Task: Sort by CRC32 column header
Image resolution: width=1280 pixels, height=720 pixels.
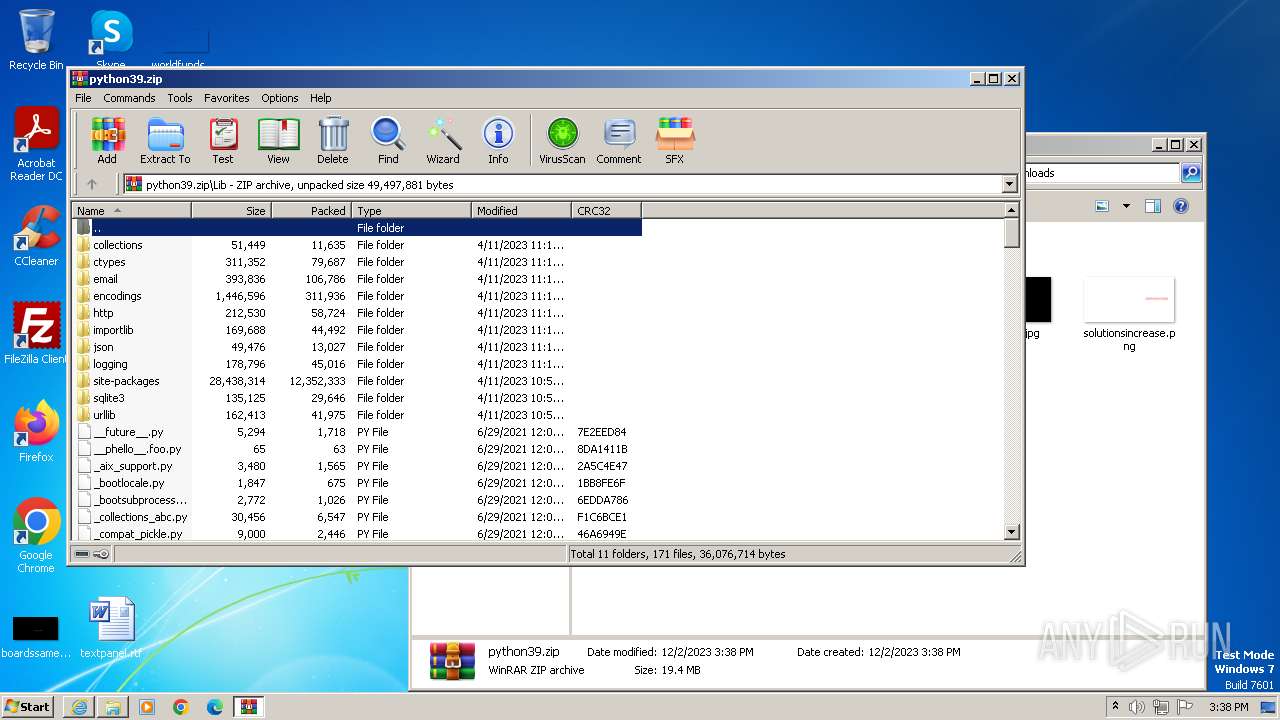Action: pyautogui.click(x=606, y=210)
